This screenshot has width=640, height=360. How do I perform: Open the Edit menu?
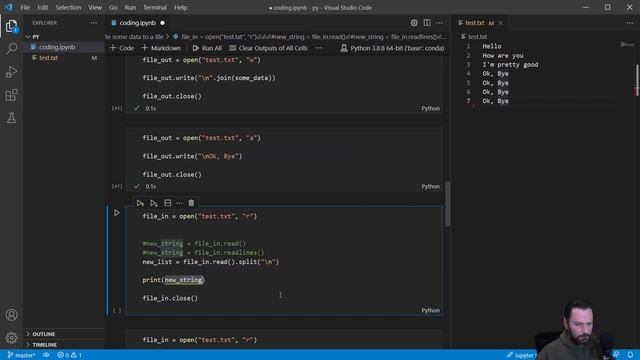click(x=42, y=7)
